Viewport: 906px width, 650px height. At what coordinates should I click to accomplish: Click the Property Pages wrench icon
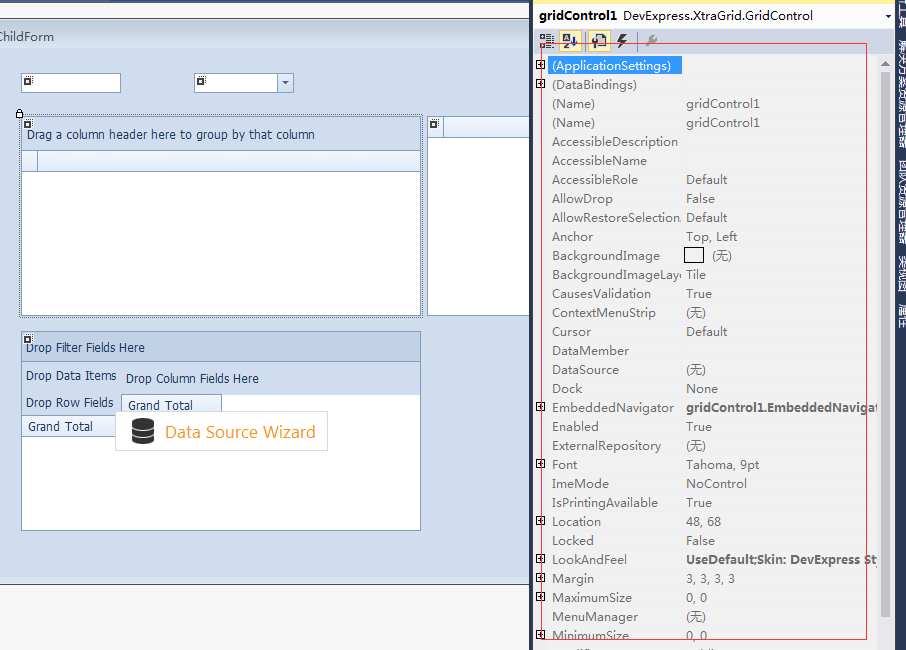650,41
